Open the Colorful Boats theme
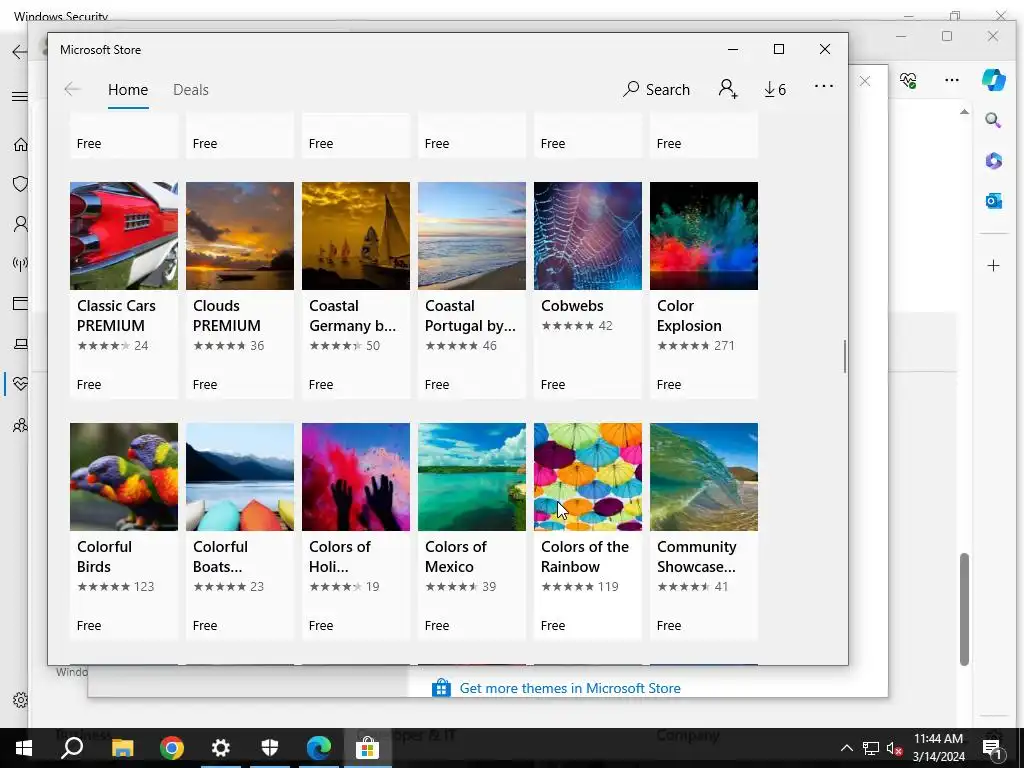Image resolution: width=1024 pixels, height=768 pixels. [x=240, y=531]
